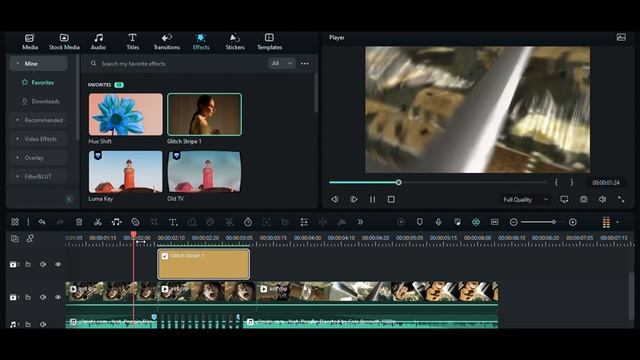
Task: Hide video track 1 eye icon
Action: 58,297
